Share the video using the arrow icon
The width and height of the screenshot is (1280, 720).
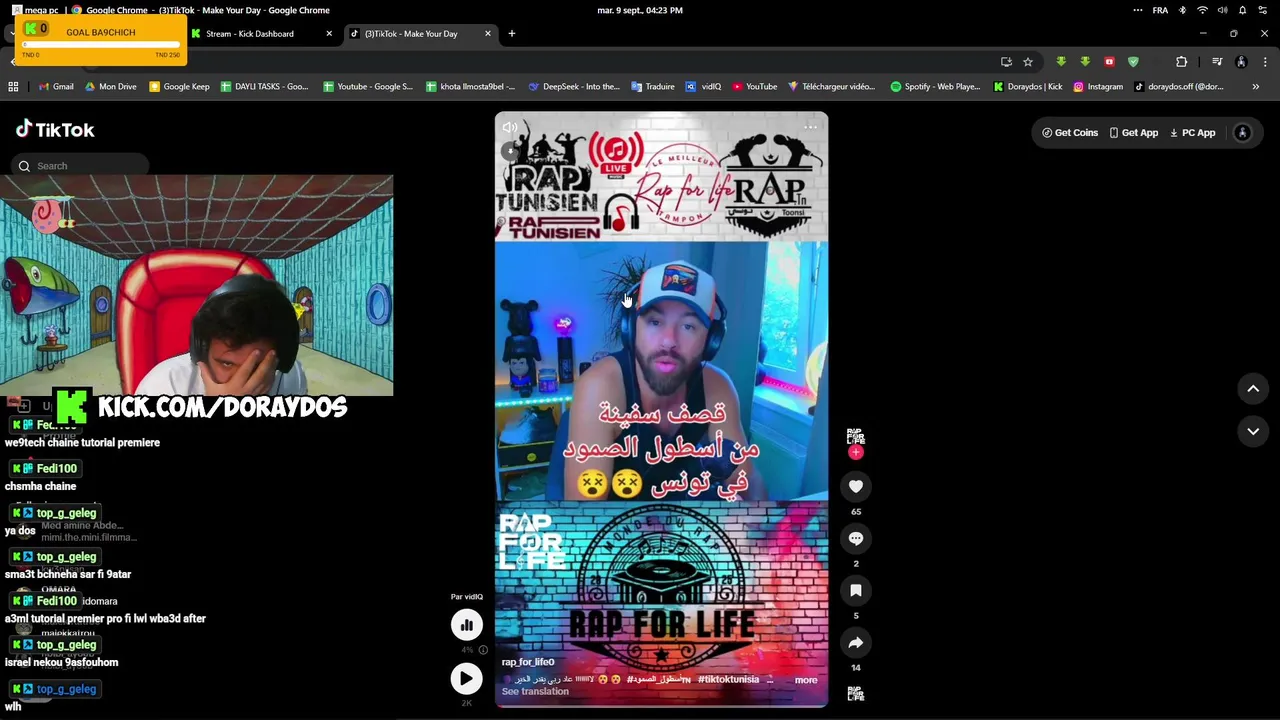coord(856,643)
